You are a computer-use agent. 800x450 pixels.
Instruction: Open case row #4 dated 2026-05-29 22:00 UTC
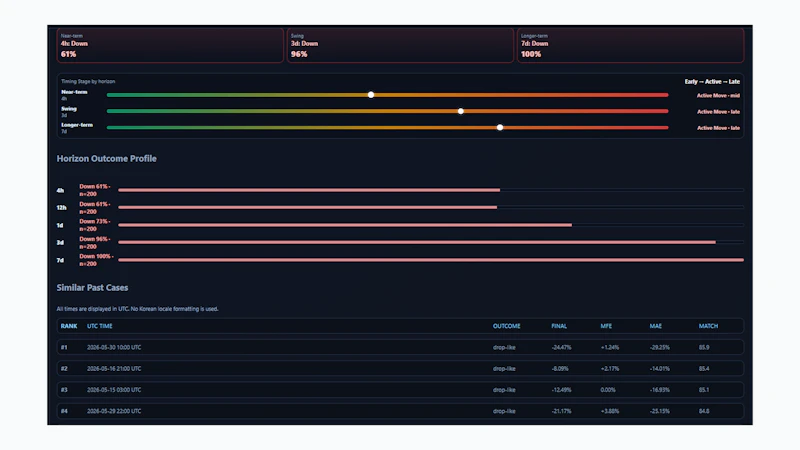(400, 411)
